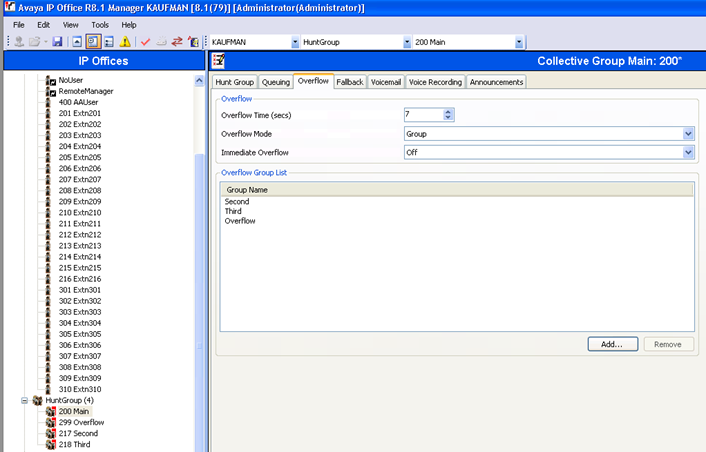Click the icon beside 200 Main
The height and width of the screenshot is (452, 706).
pyautogui.click(x=50, y=411)
